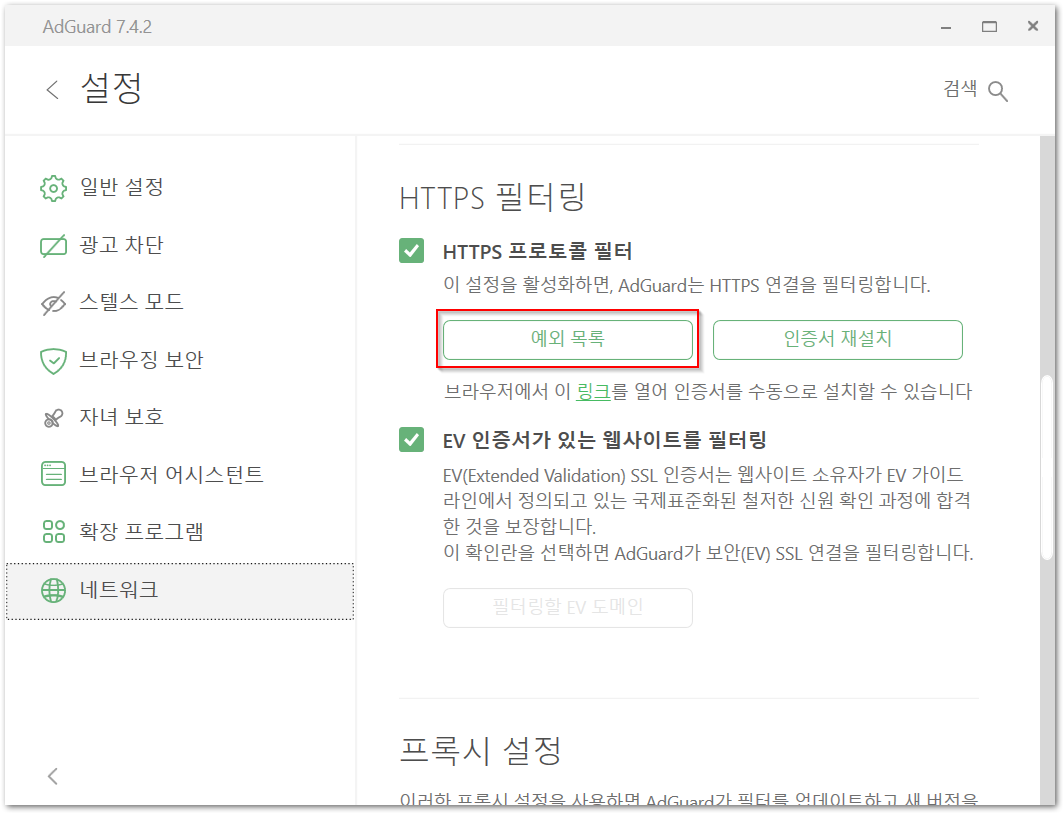Click the EV 인증서가 있는 웹사이트를 필터링 label
Image resolution: width=1064 pixels, height=814 pixels.
605,440
